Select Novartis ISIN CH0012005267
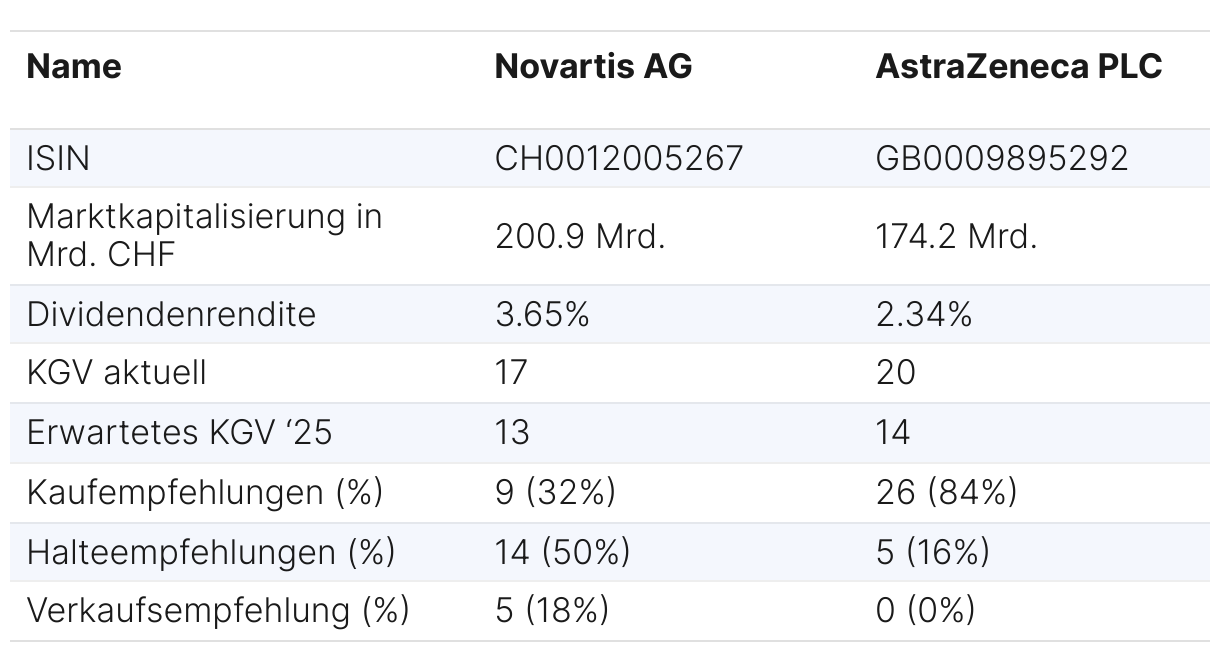The height and width of the screenshot is (652, 1220). (x=619, y=158)
